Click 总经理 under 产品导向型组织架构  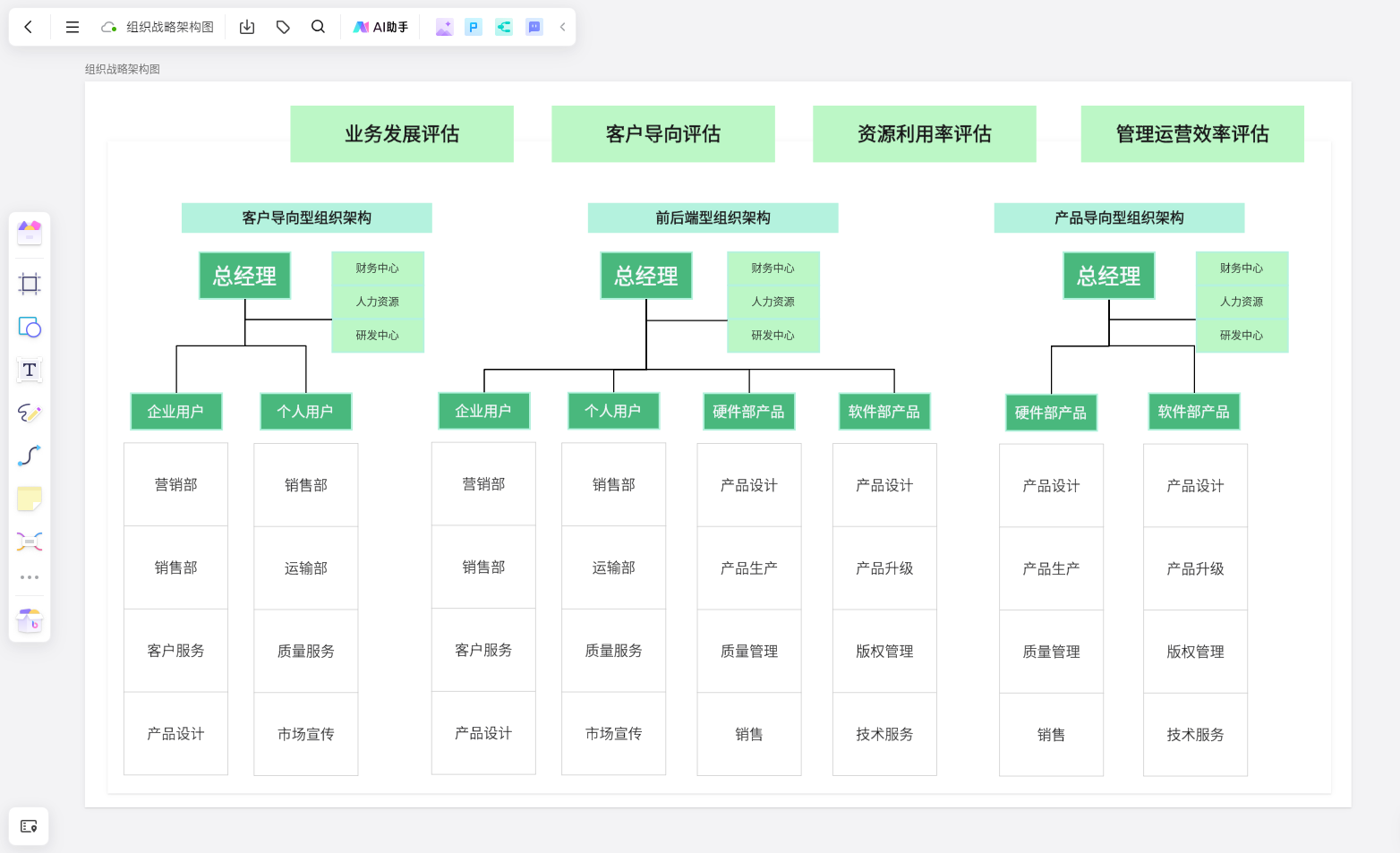coord(1109,276)
